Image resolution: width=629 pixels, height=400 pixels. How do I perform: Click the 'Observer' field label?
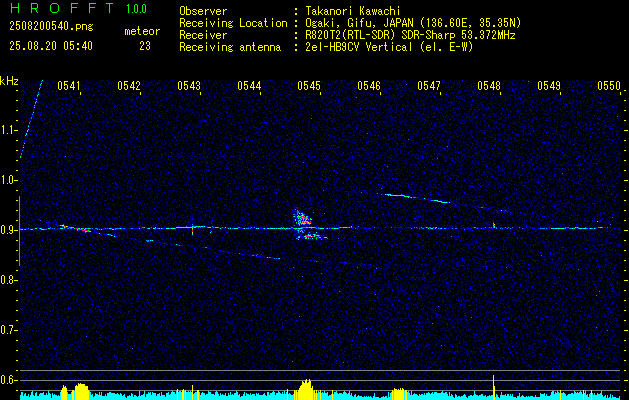[203, 11]
